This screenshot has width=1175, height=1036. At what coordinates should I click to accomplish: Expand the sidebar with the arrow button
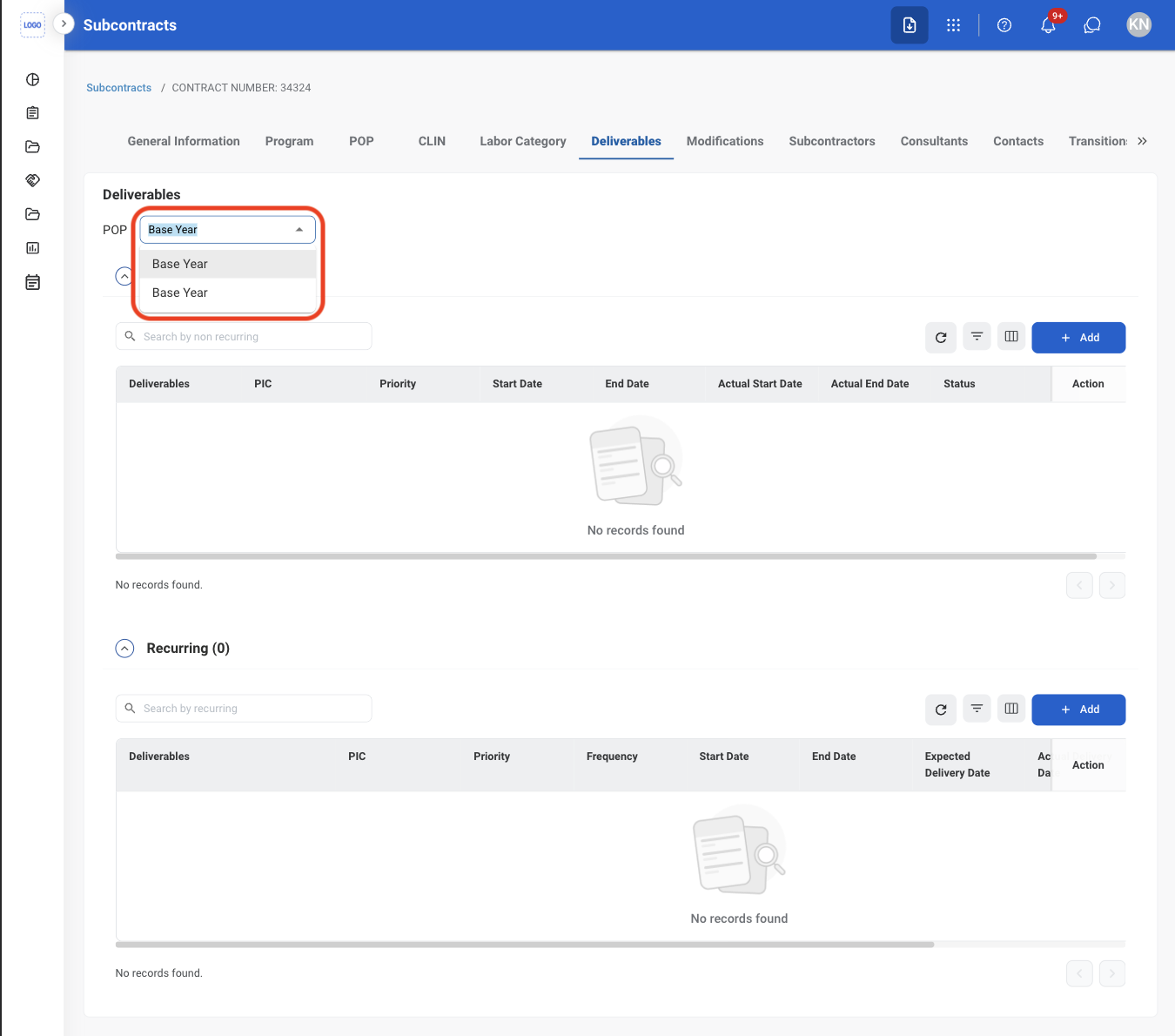coord(64,24)
